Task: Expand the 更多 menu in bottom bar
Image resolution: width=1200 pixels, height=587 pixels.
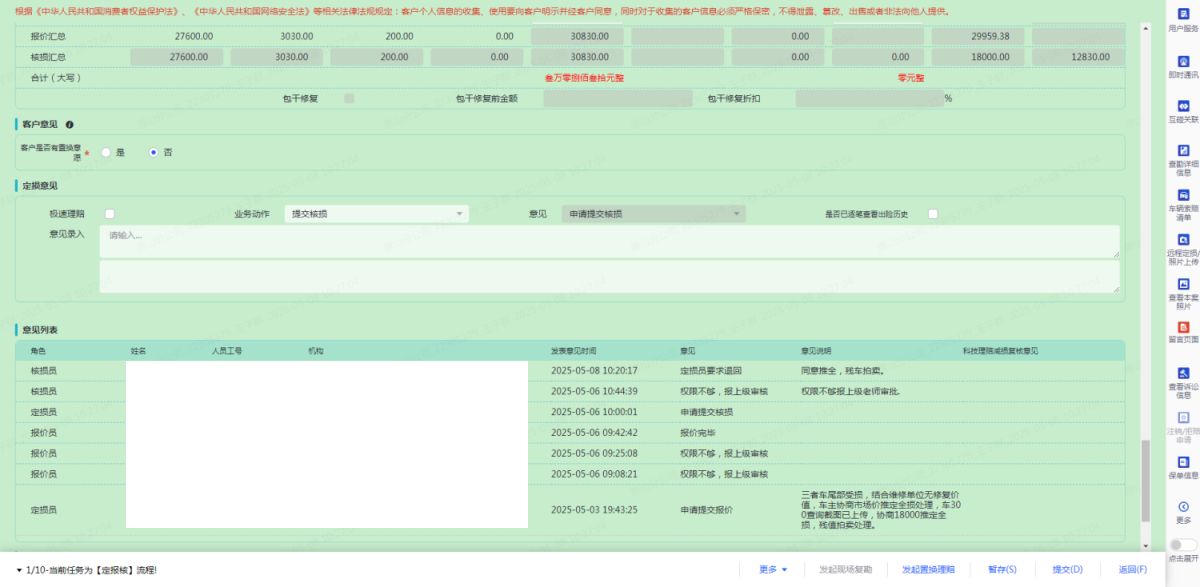Action: click(x=773, y=569)
